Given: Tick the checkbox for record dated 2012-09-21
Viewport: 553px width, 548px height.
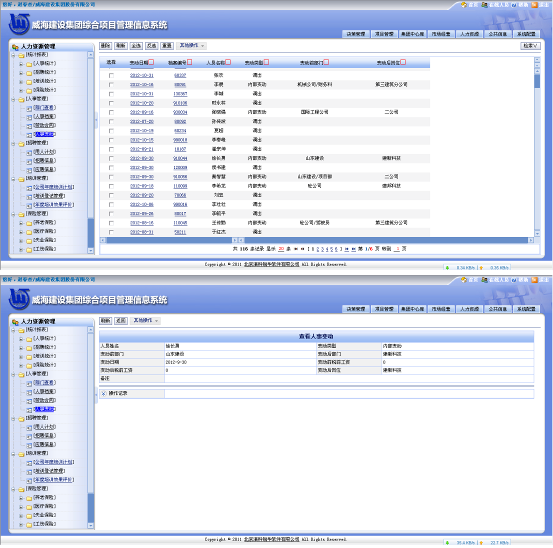Looking at the screenshot, I should click(111, 149).
